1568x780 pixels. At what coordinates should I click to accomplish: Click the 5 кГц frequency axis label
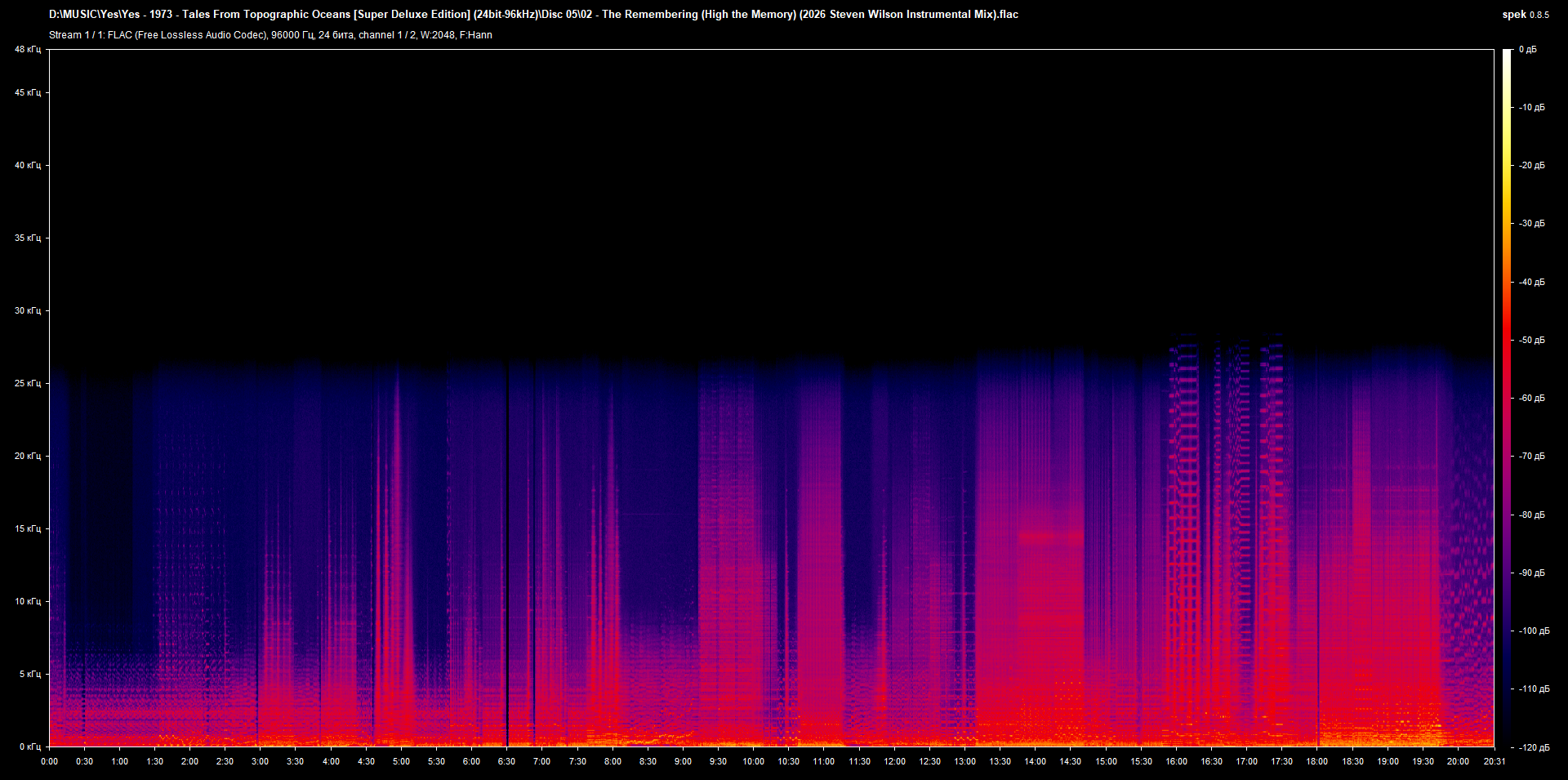pyautogui.click(x=30, y=675)
